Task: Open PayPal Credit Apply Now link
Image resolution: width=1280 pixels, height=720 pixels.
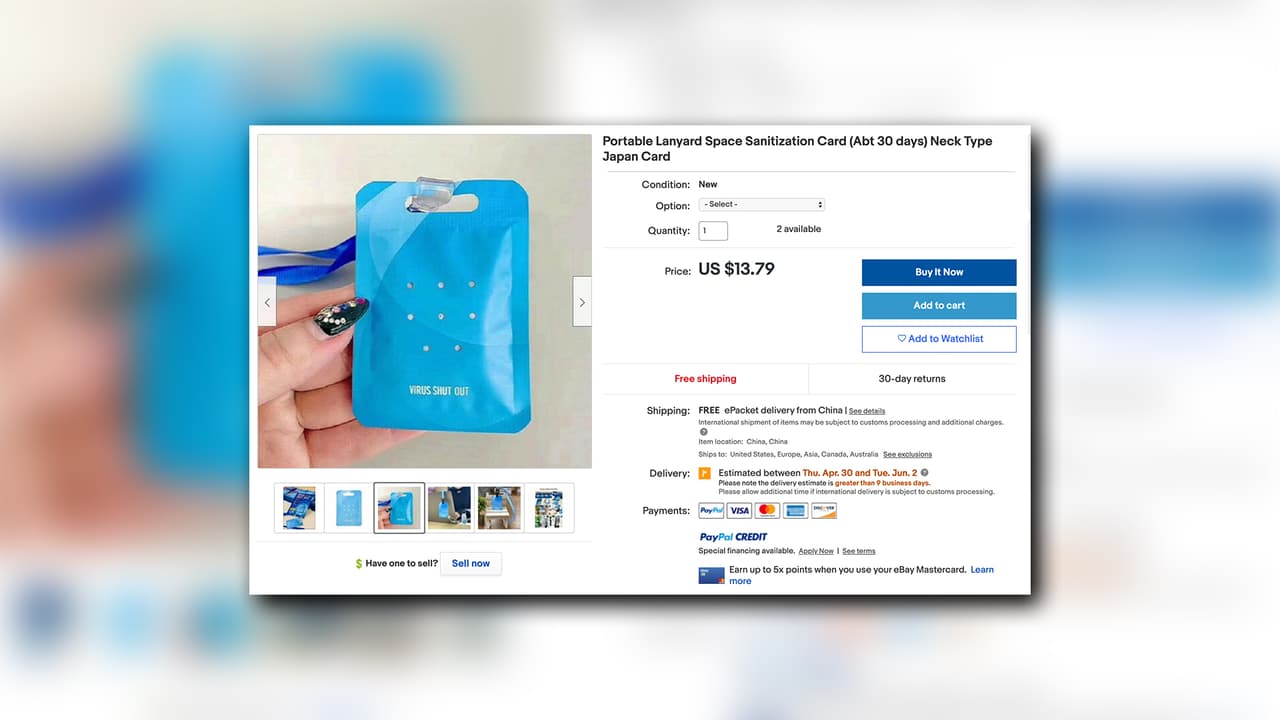Action: click(816, 551)
